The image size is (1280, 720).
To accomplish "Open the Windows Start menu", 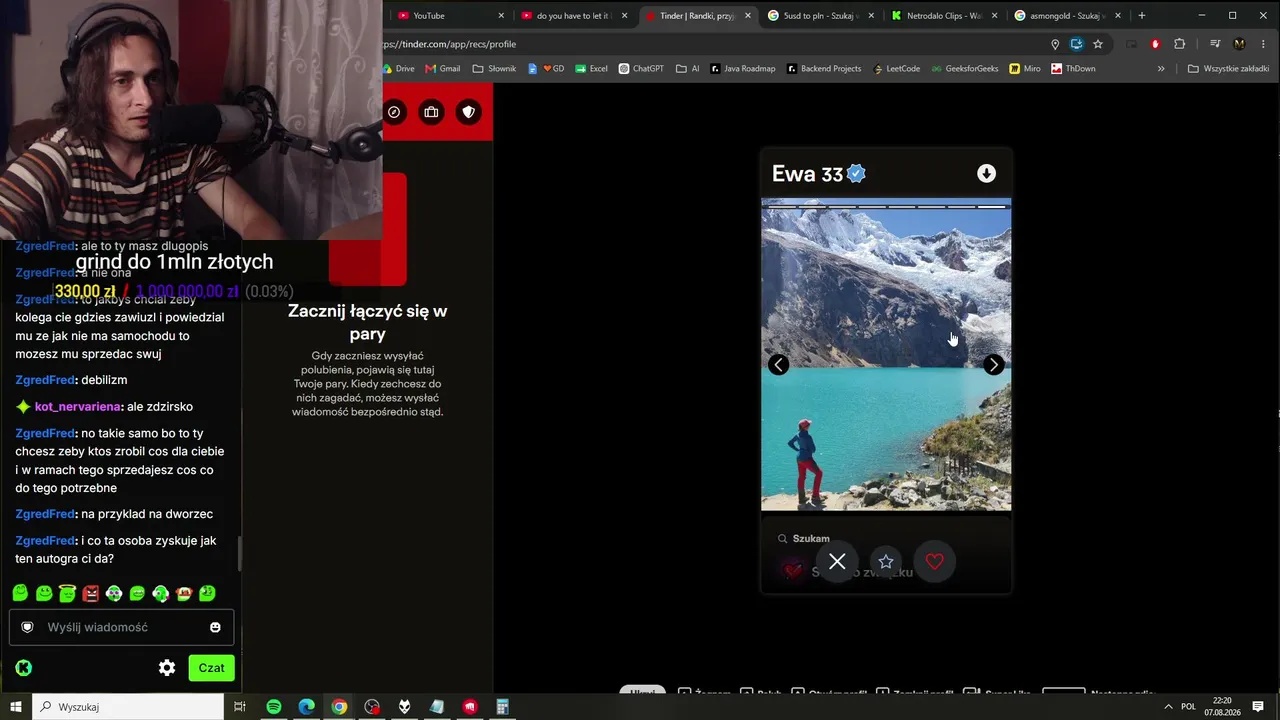I will [x=16, y=707].
